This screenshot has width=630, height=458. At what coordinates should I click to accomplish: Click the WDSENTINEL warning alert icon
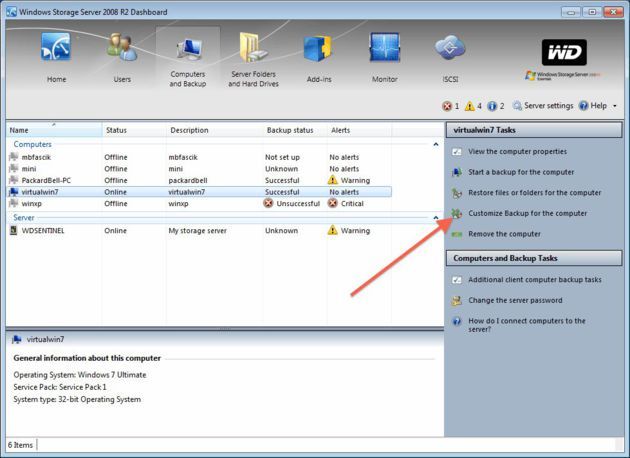[333, 230]
